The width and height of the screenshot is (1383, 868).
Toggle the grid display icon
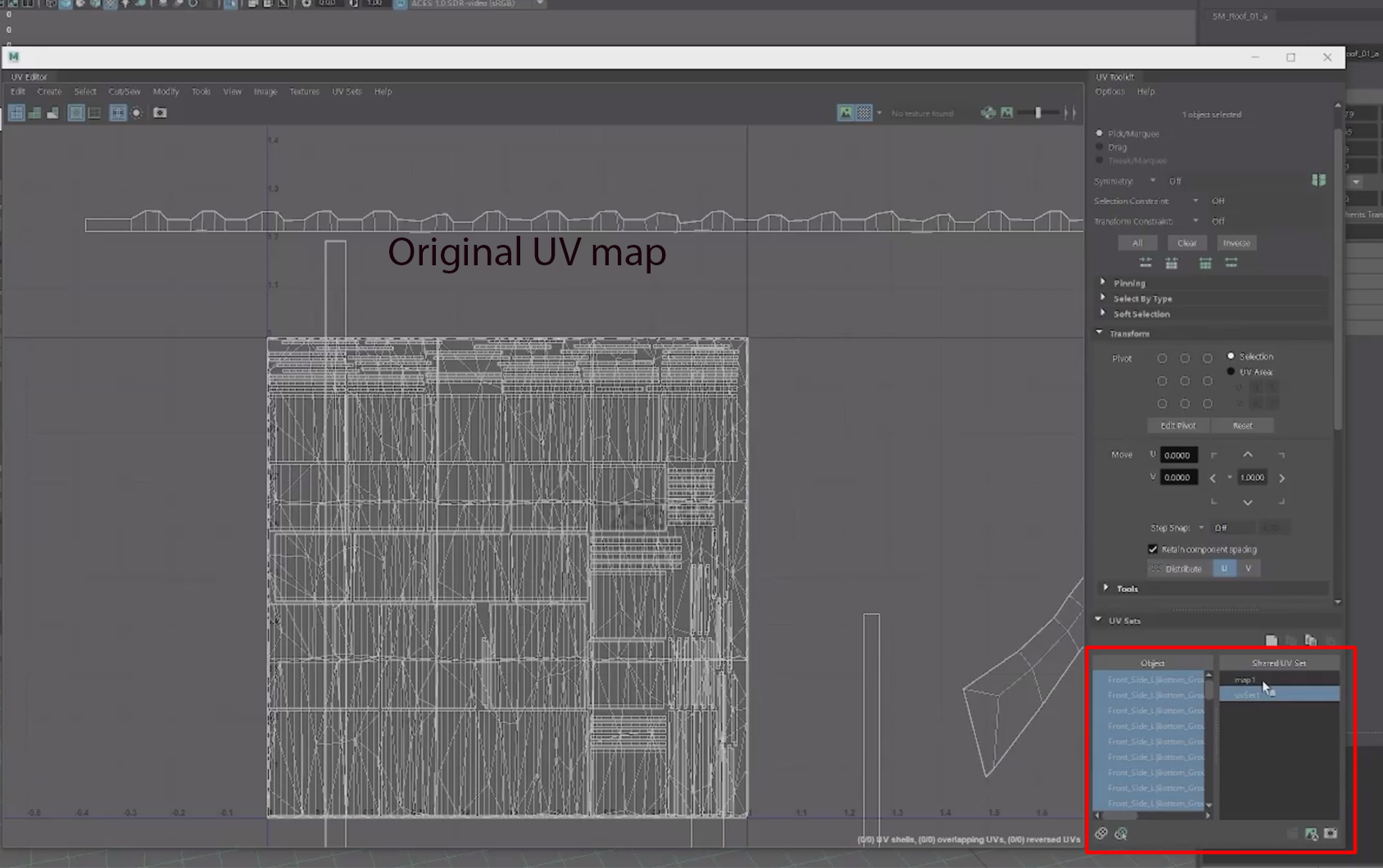pyautogui.click(x=118, y=113)
